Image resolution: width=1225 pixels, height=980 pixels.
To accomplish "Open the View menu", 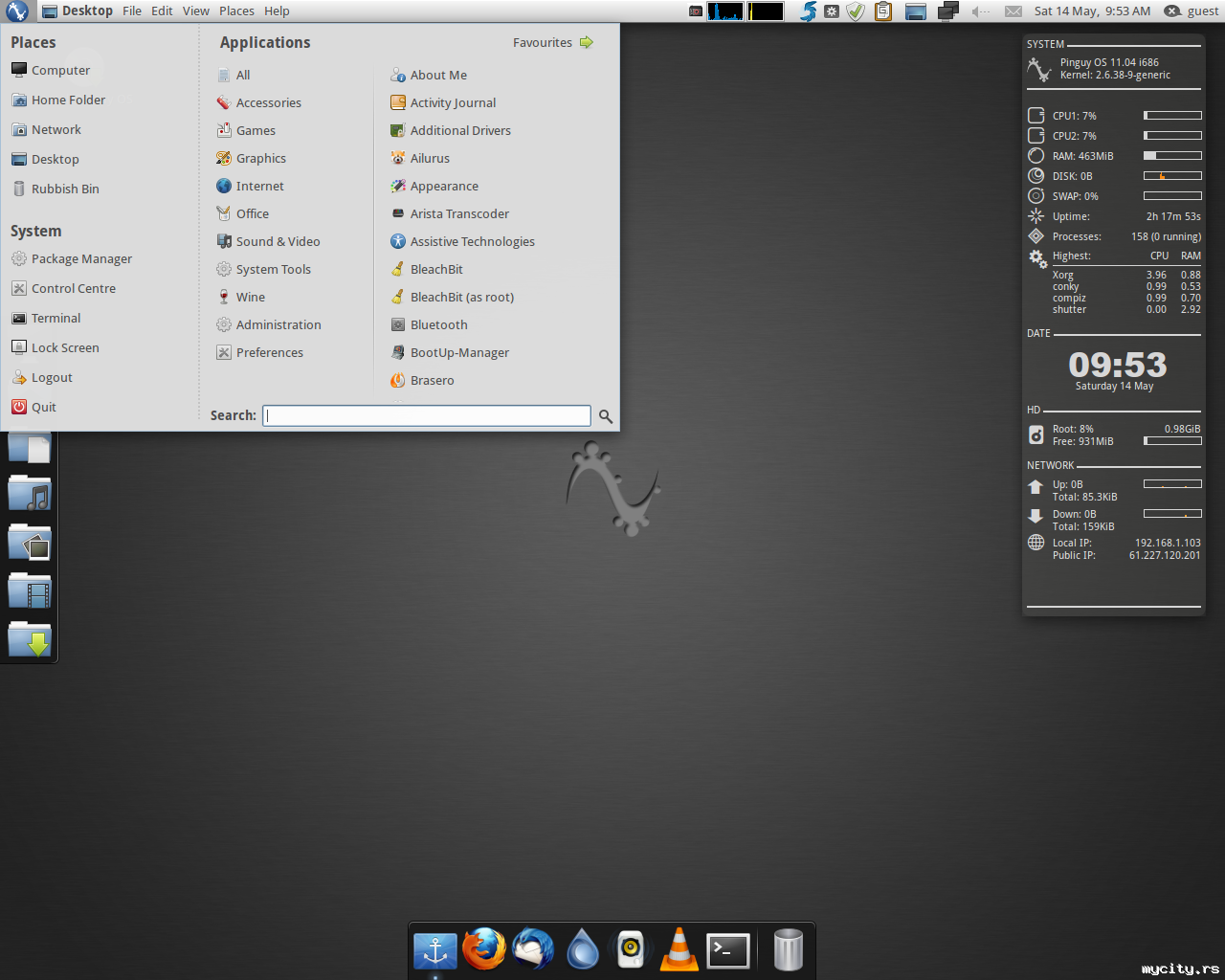I will [196, 11].
